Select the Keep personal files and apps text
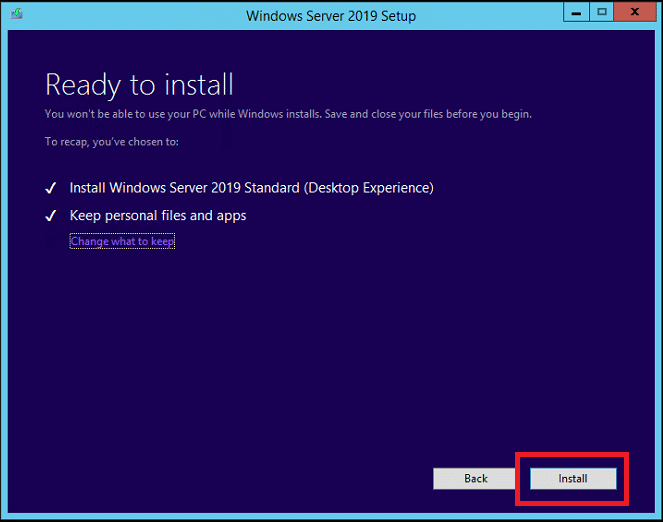The width and height of the screenshot is (663, 522). click(x=158, y=216)
